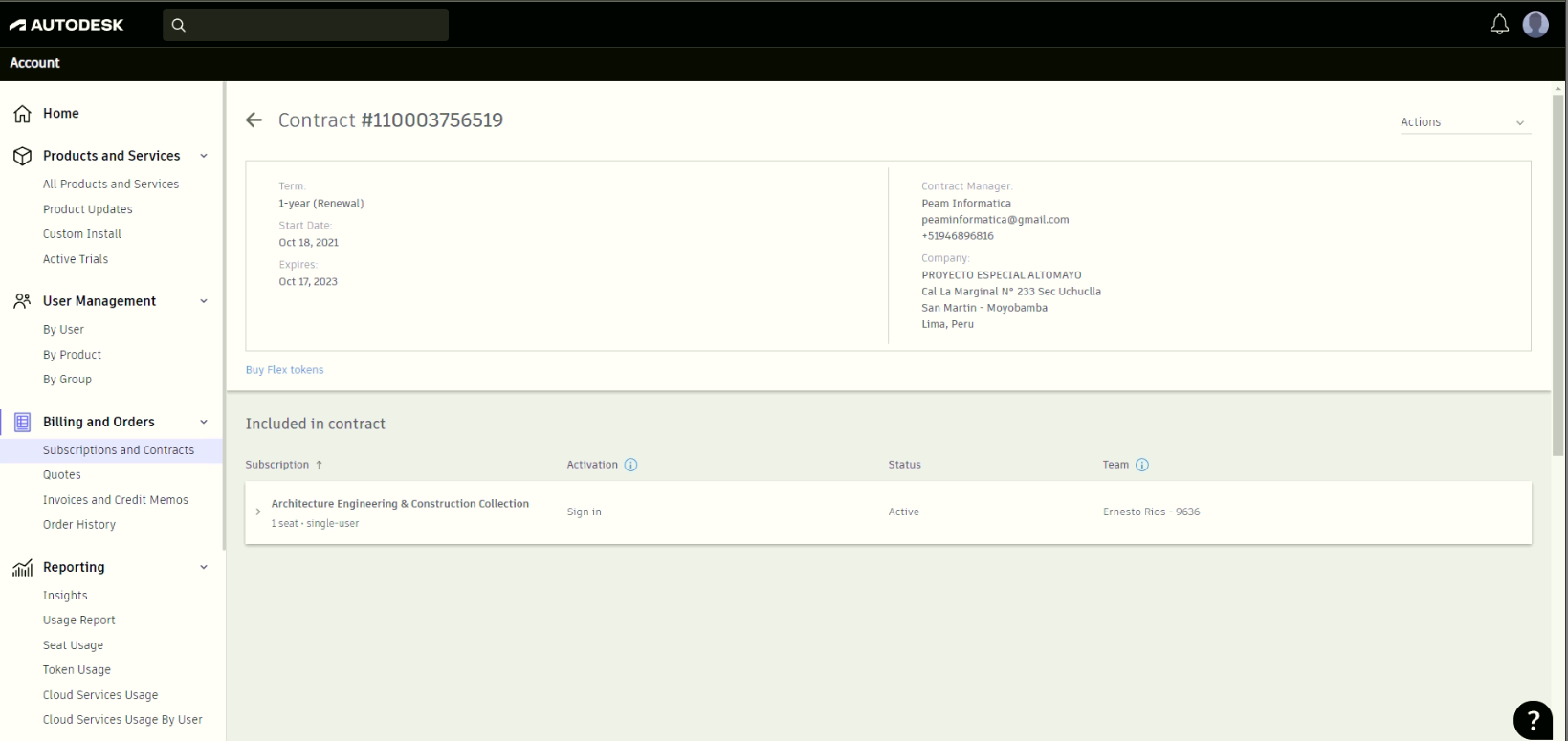Select Seat Usage report

coord(73,645)
